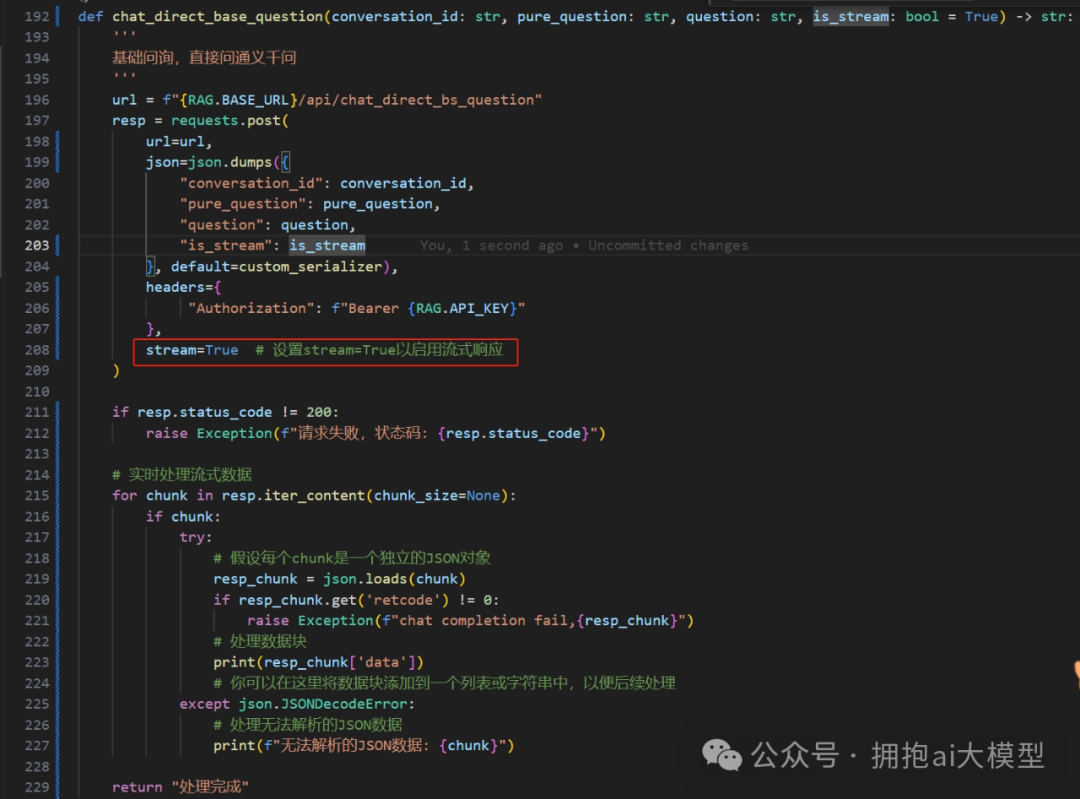Click the watermark text 拥抱ai大模型

pyautogui.click(x=957, y=755)
